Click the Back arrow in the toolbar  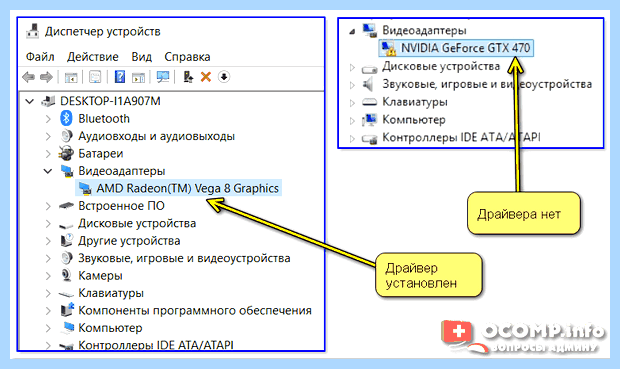(x=28, y=77)
